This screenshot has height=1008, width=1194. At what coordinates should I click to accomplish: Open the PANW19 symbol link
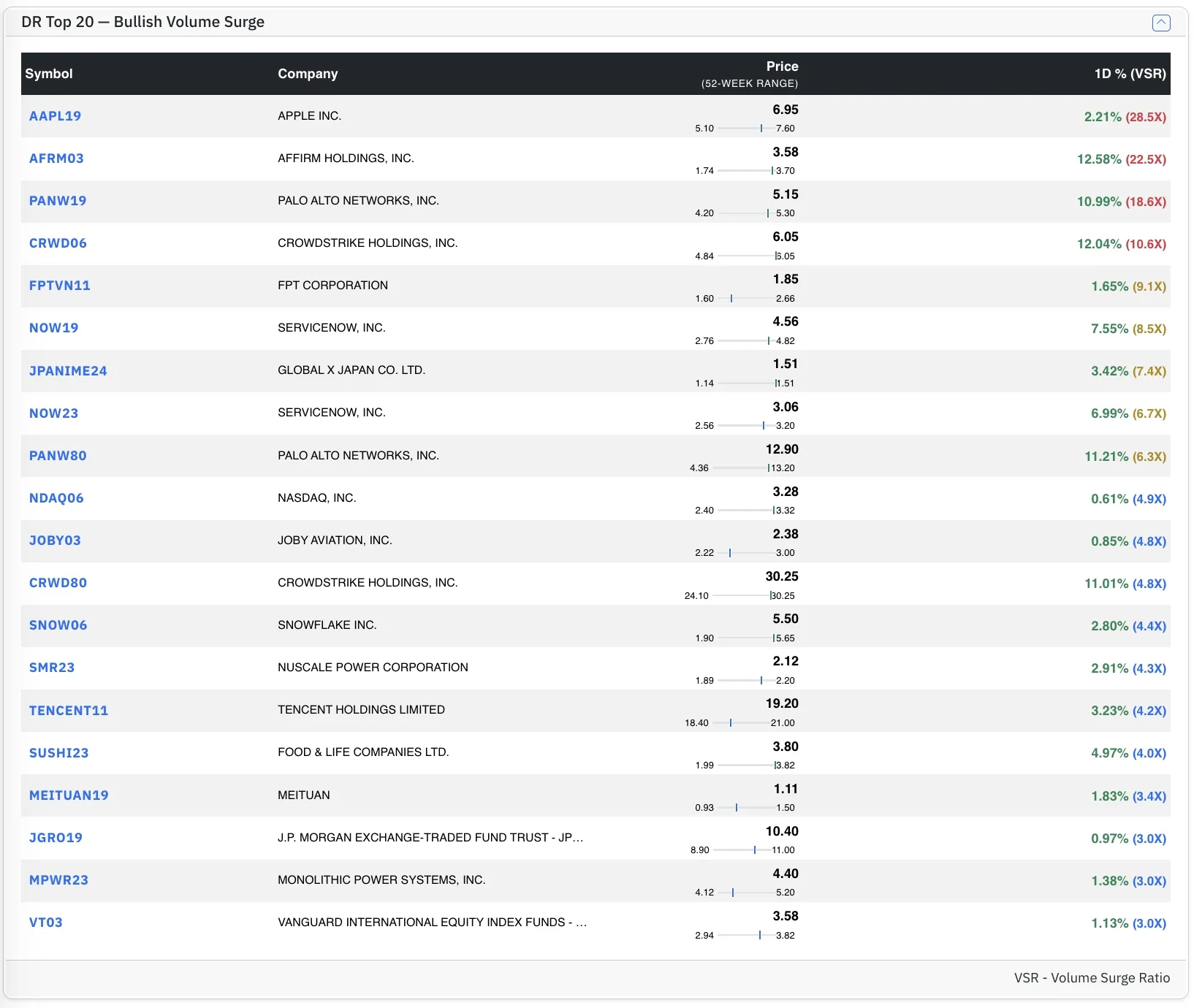click(58, 201)
